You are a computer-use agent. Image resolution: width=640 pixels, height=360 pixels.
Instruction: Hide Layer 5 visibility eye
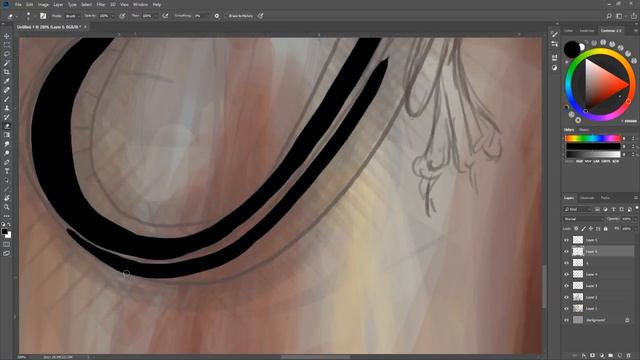pyautogui.click(x=566, y=240)
